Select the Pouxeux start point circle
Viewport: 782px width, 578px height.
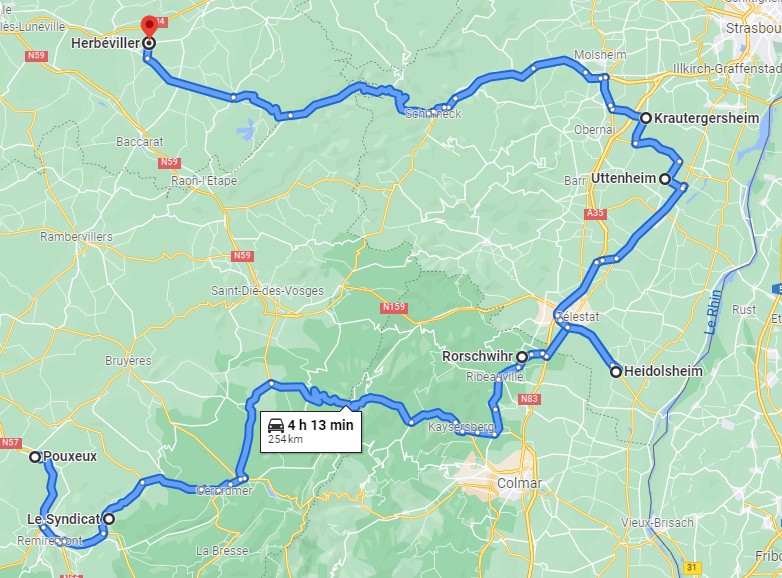(35, 457)
